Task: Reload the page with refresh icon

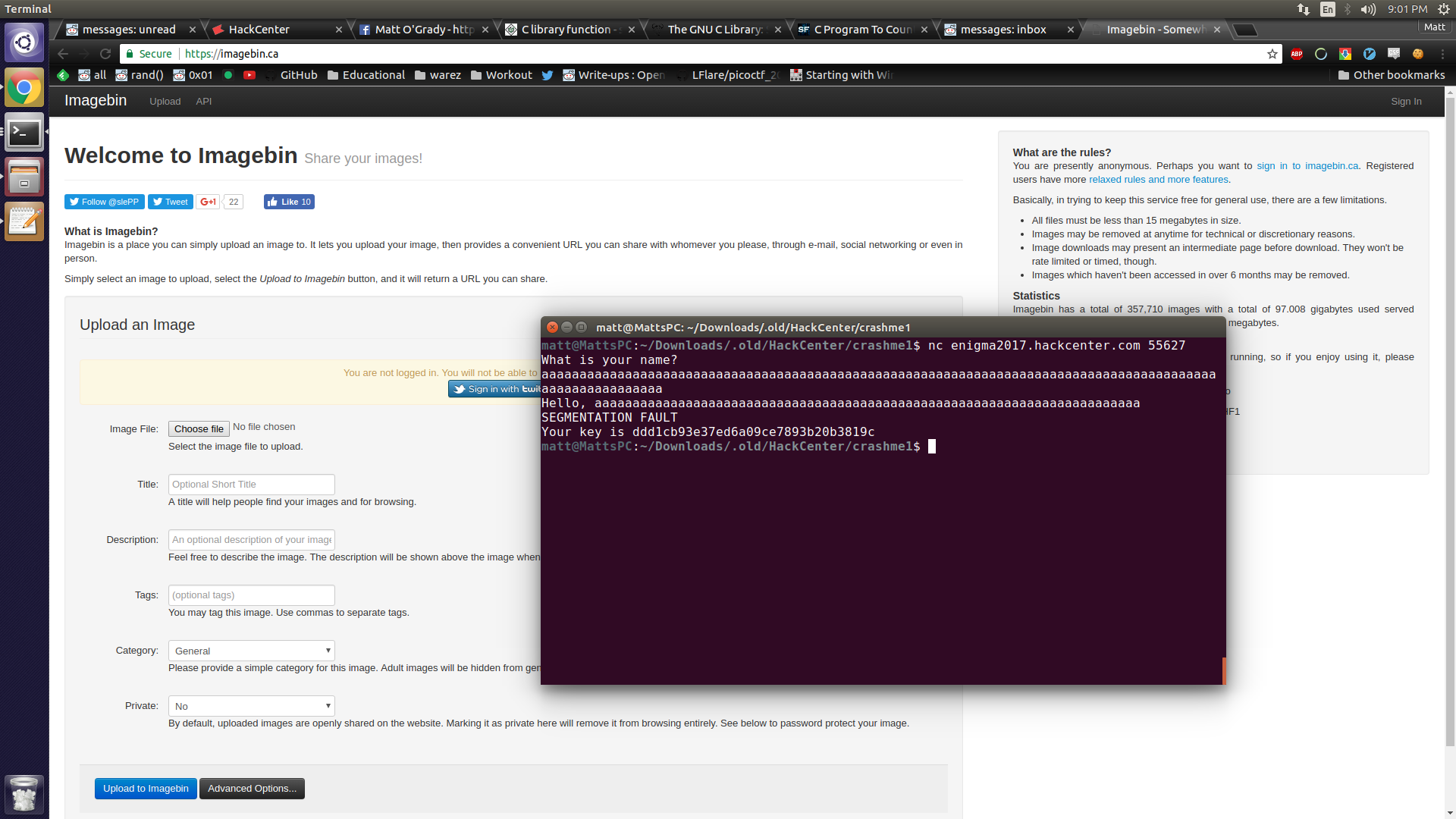Action: point(105,54)
